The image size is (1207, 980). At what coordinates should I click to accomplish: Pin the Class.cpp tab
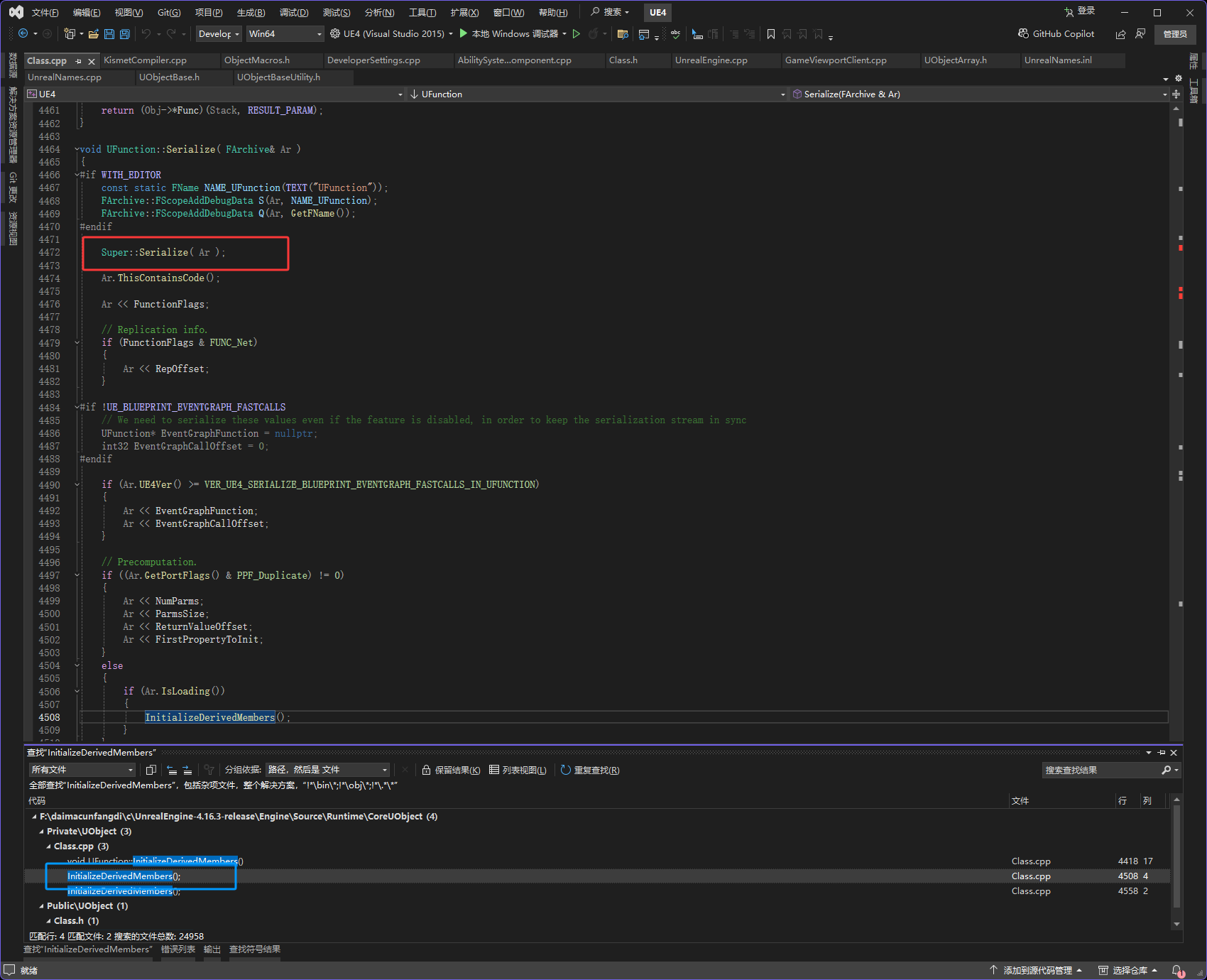(x=79, y=61)
